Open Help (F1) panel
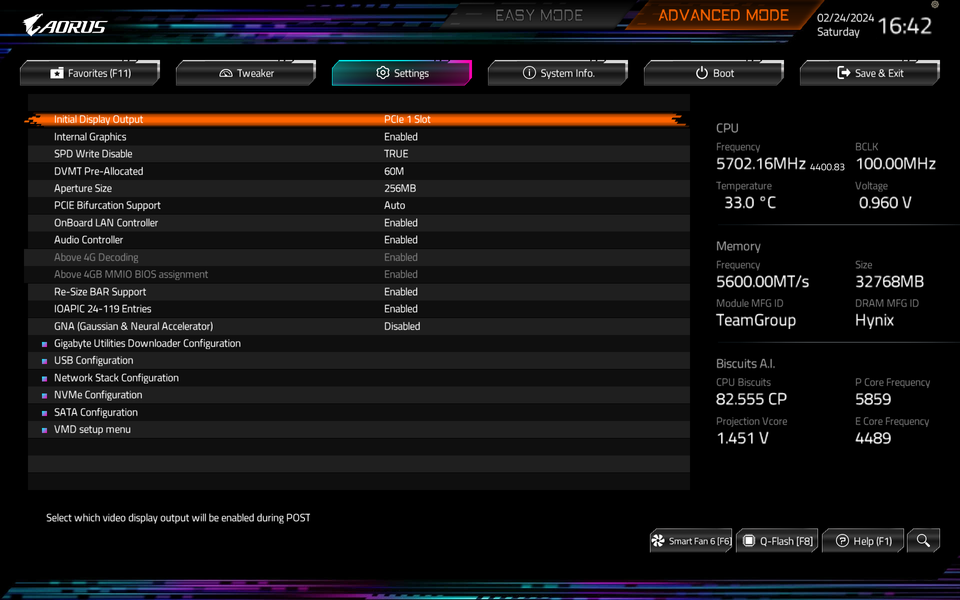 coord(863,541)
